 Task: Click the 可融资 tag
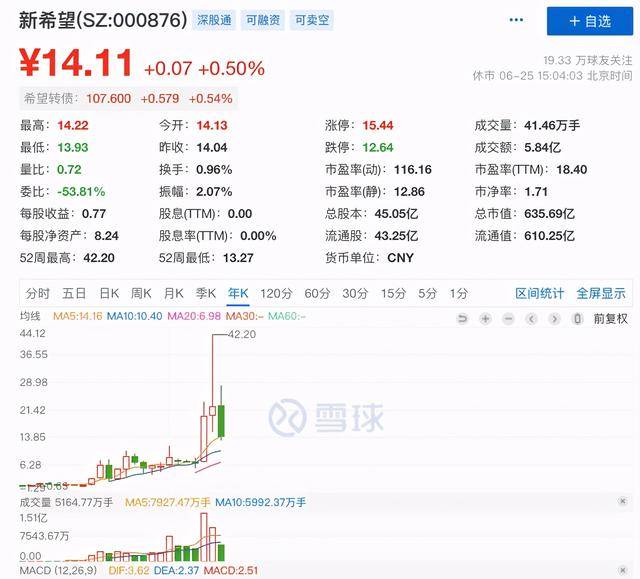point(263,20)
